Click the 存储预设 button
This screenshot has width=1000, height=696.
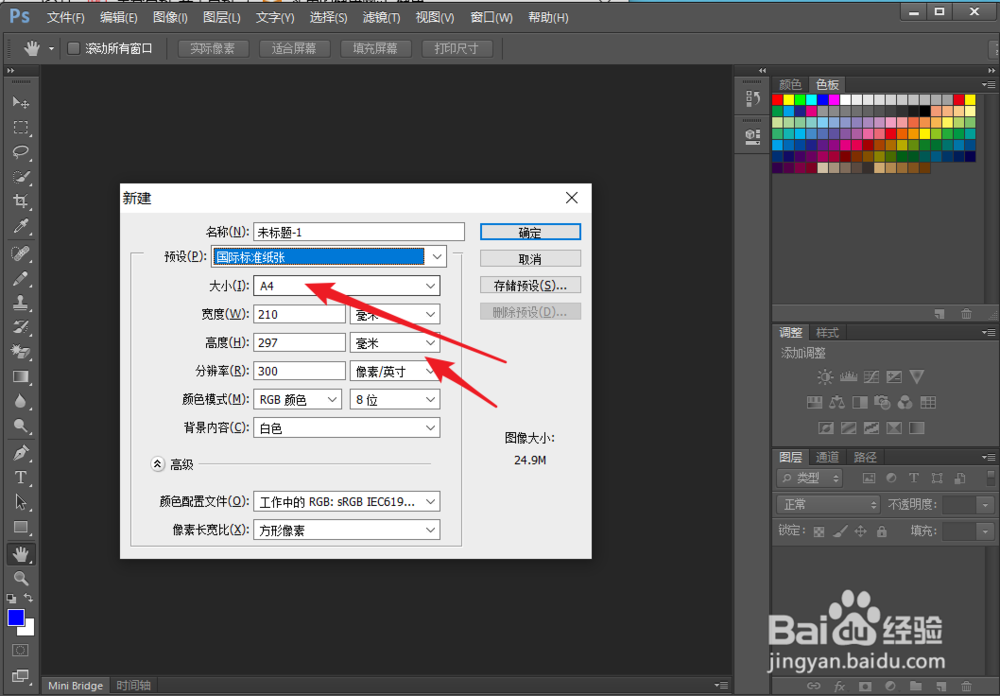click(x=530, y=284)
